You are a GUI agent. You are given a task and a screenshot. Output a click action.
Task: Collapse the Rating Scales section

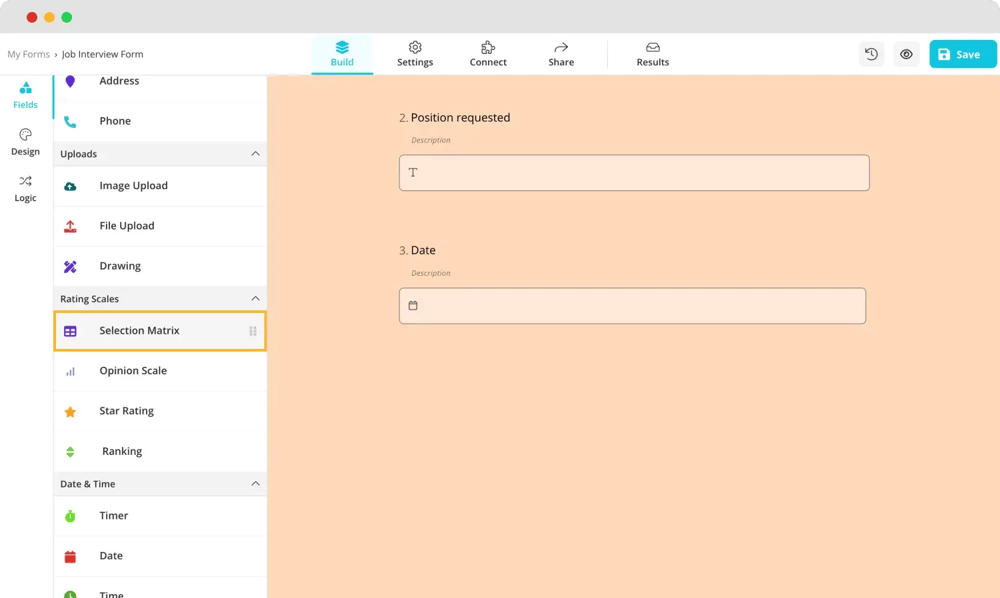(255, 299)
